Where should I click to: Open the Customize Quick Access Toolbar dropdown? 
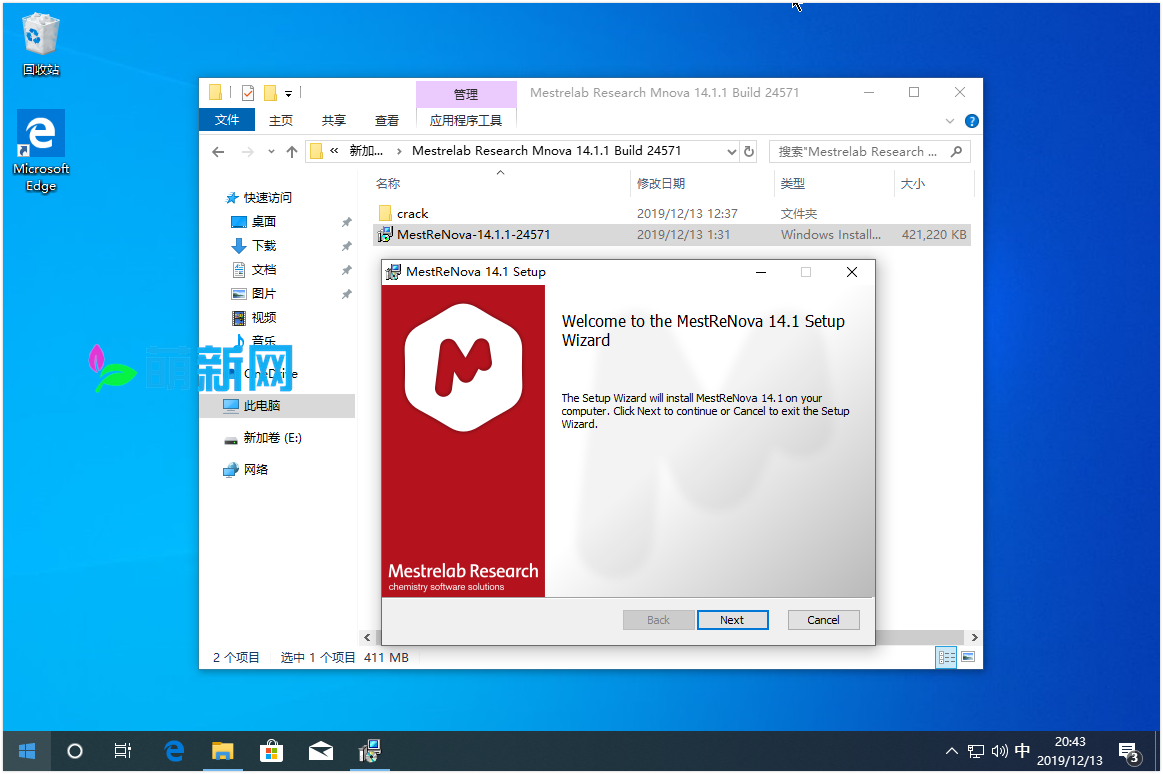[x=289, y=93]
